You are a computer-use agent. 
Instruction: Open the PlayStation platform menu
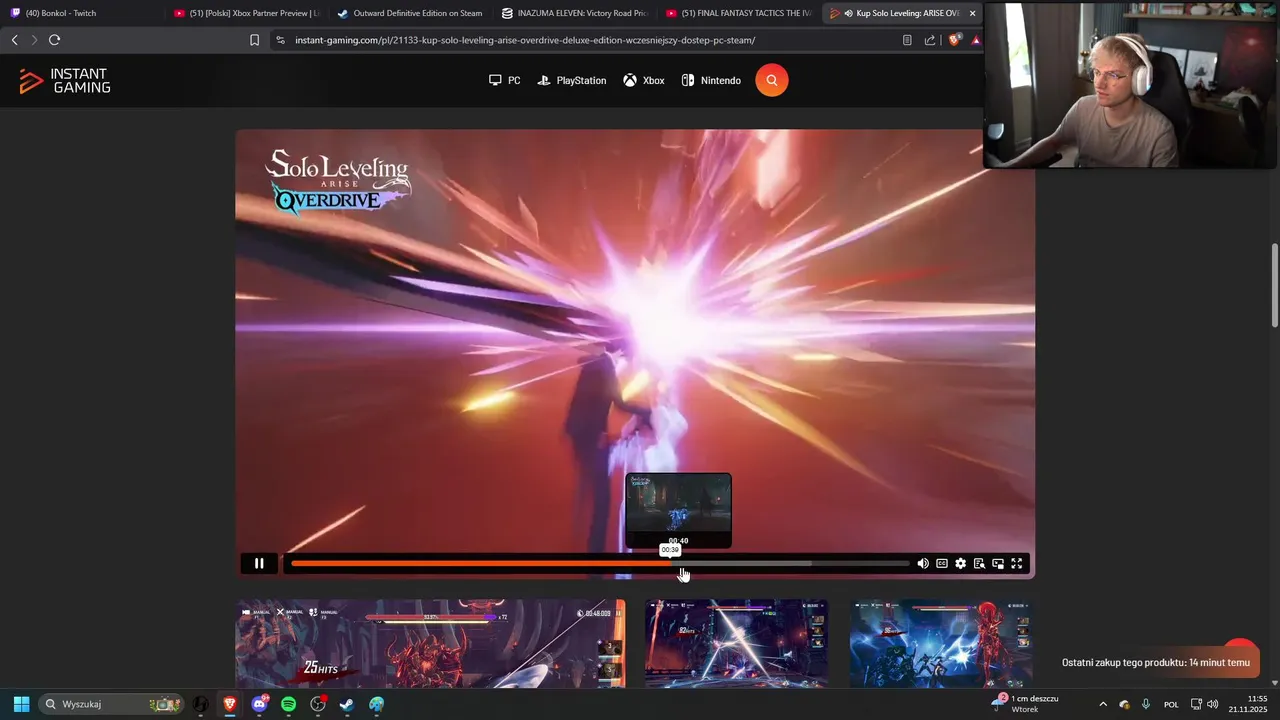click(x=572, y=80)
